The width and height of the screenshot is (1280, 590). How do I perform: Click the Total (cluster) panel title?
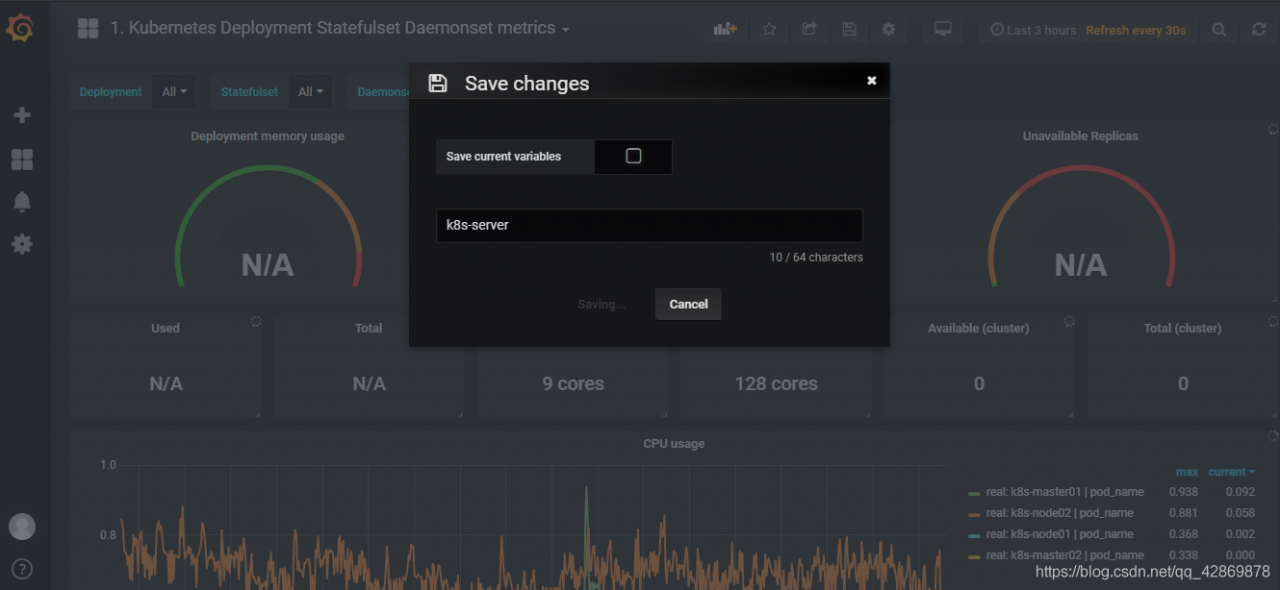point(1183,328)
